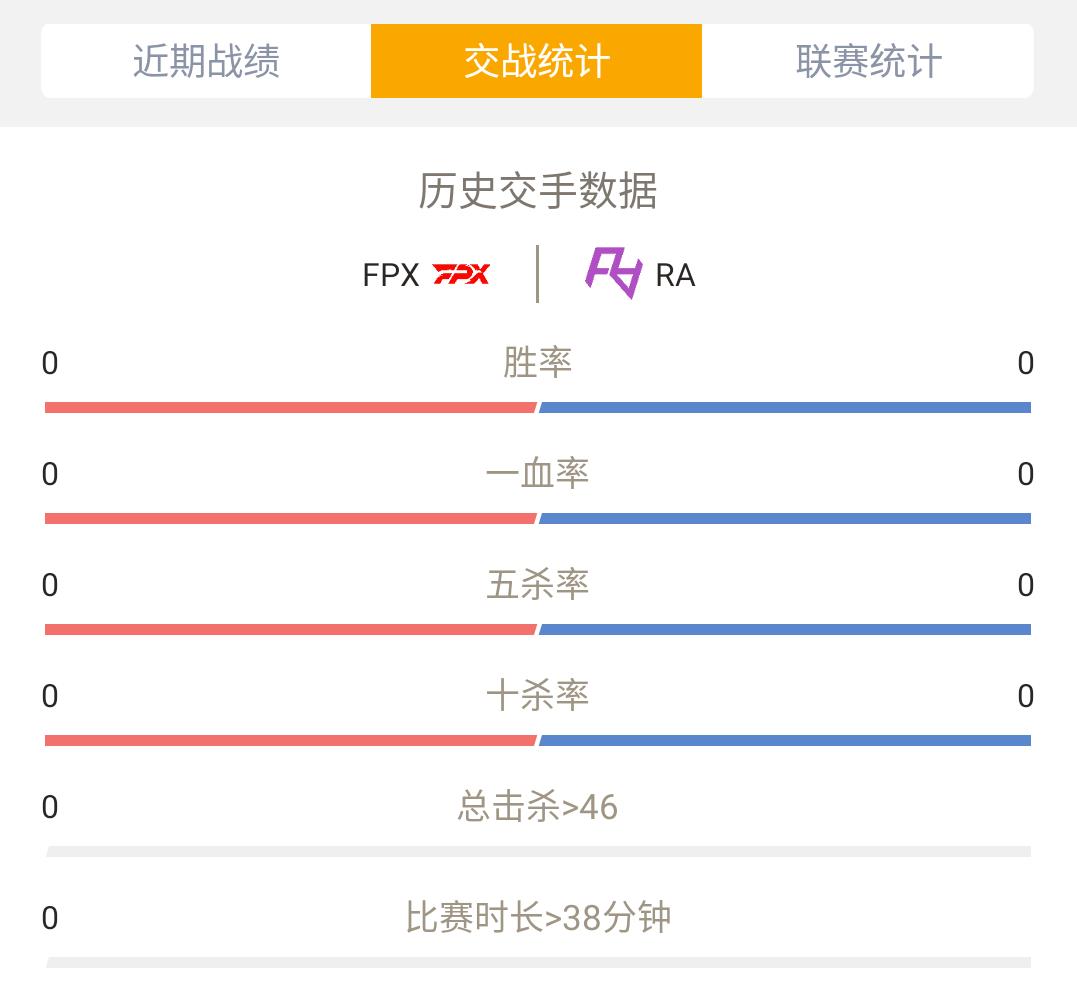Open the 联赛统计 tab

click(x=868, y=61)
